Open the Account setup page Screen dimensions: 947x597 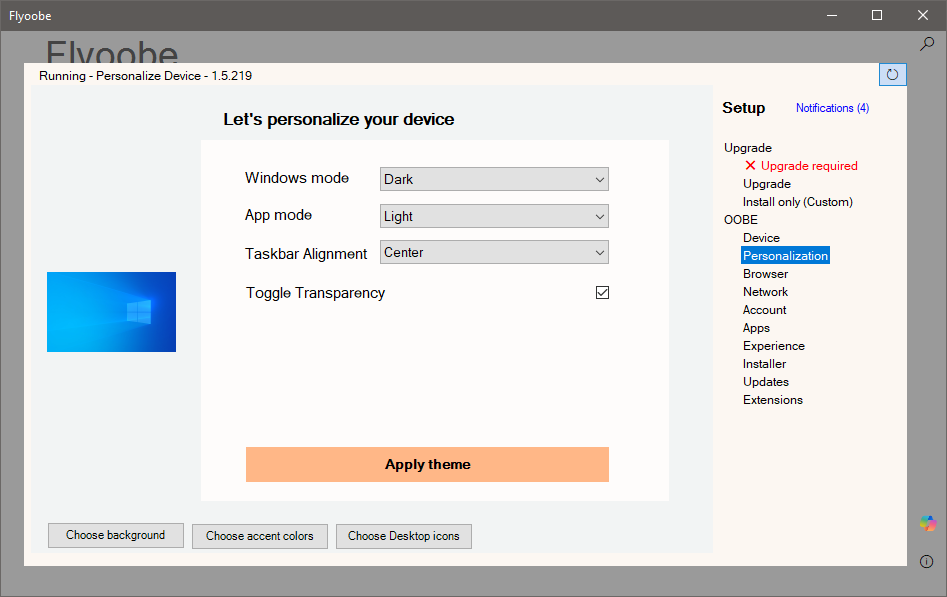(764, 310)
